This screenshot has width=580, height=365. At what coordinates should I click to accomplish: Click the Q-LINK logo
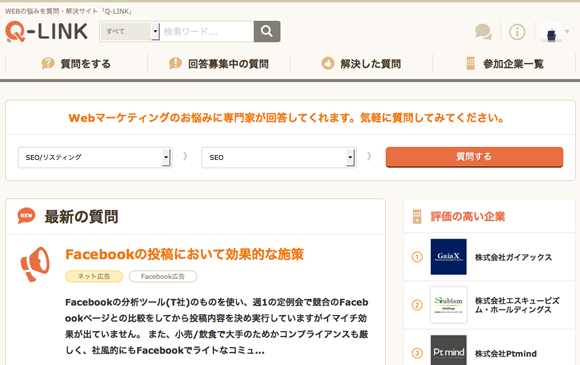click(x=46, y=31)
